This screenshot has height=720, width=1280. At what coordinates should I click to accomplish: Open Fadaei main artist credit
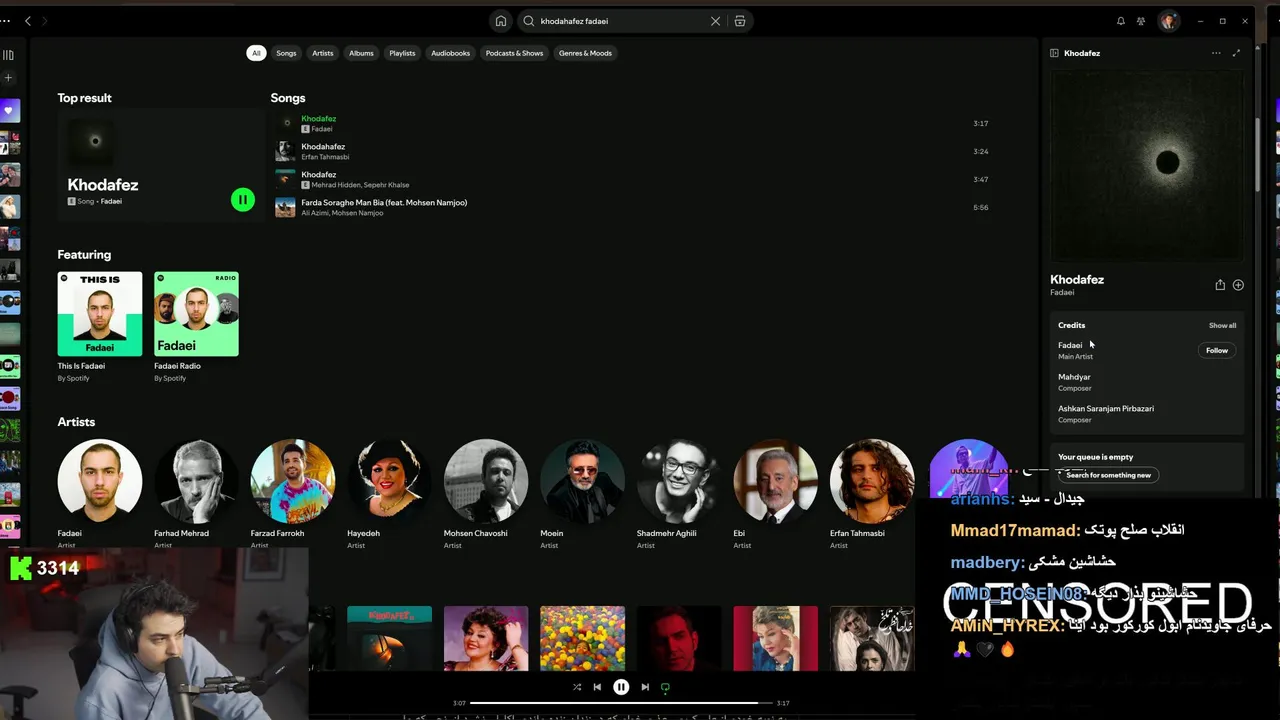pyautogui.click(x=1070, y=345)
